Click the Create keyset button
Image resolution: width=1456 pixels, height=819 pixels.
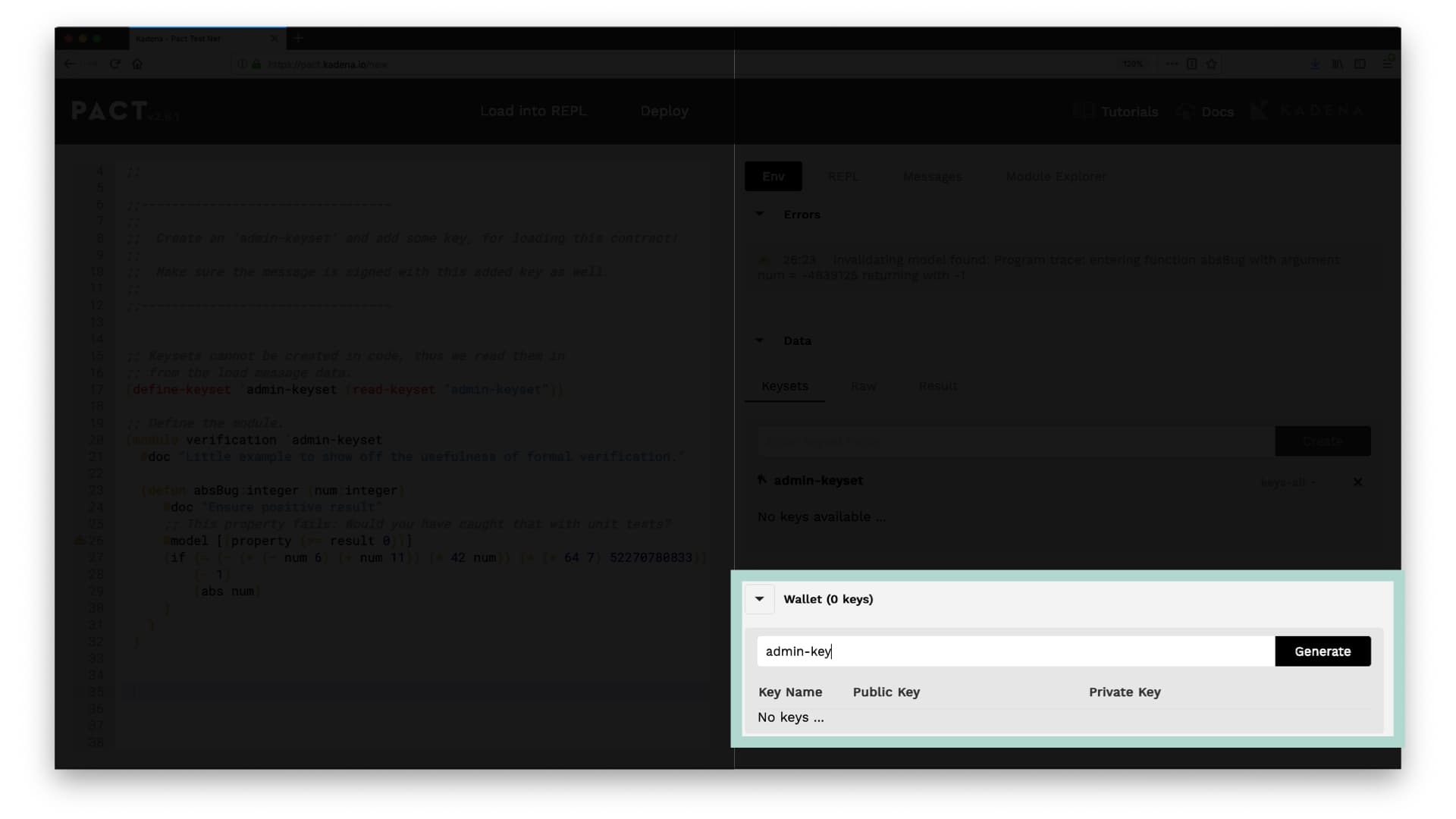[1323, 441]
